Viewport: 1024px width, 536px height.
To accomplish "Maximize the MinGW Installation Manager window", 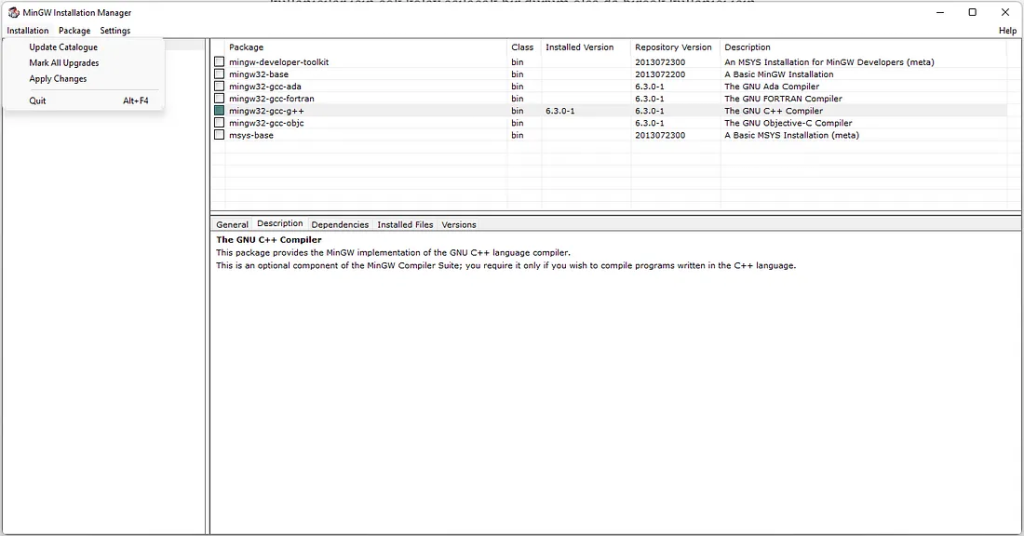I will [x=972, y=12].
